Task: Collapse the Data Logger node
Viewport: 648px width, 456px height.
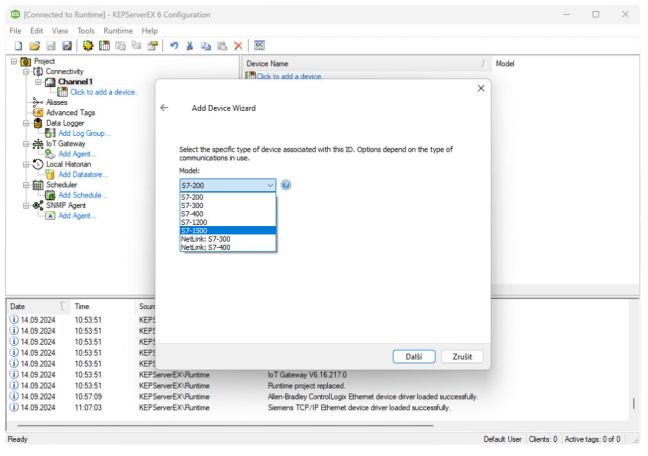Action: [26, 123]
